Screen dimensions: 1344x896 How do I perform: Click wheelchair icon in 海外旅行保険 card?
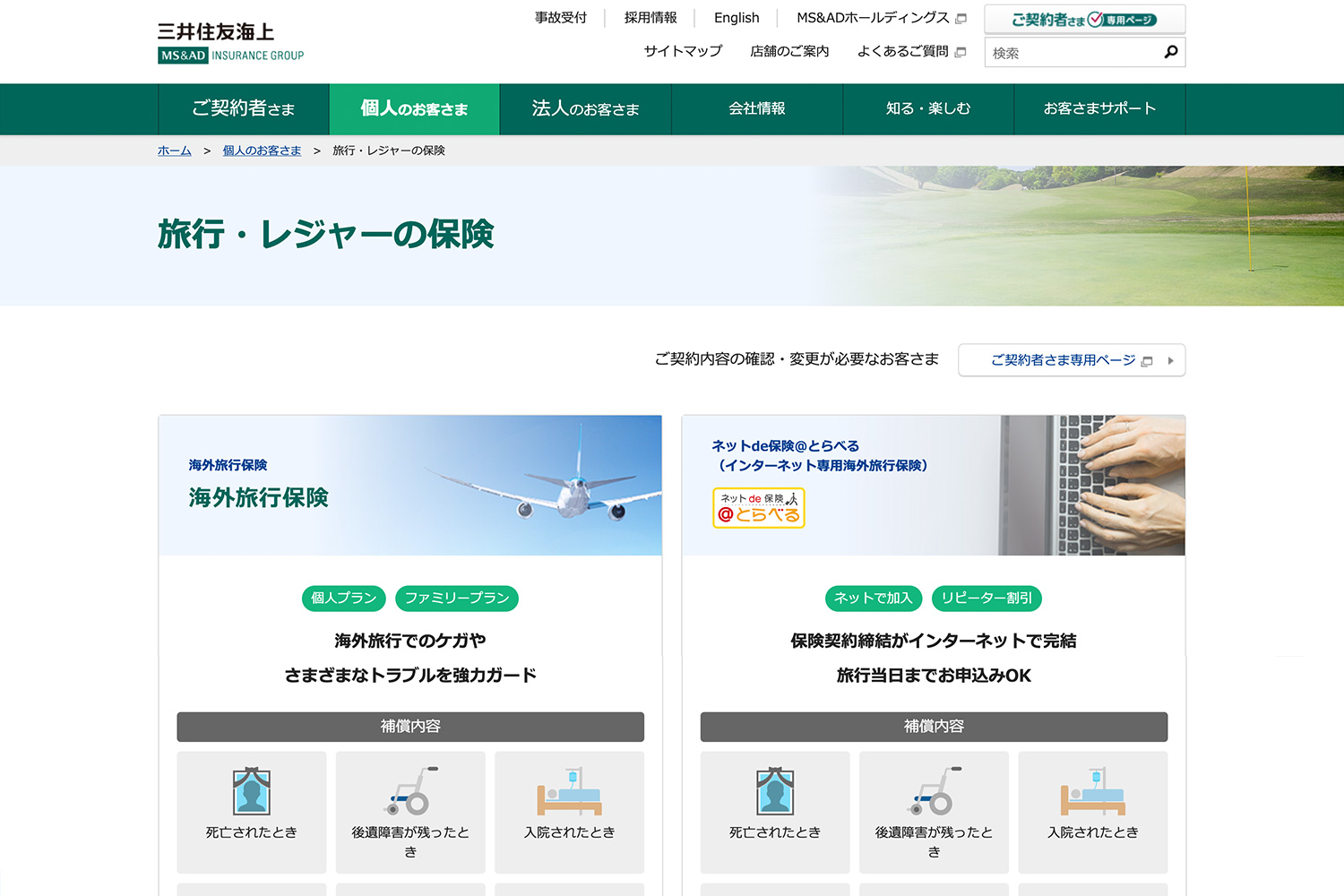coord(410,790)
